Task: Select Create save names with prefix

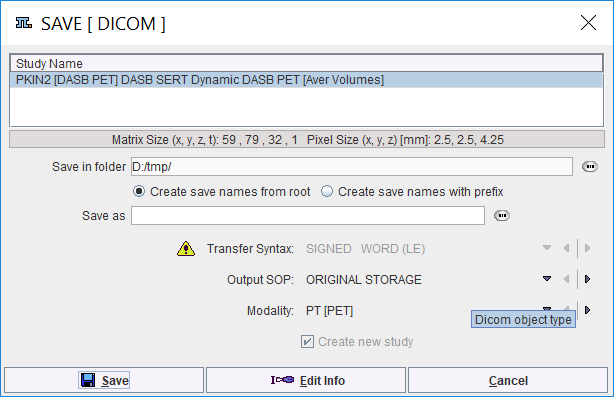Action: point(412,191)
